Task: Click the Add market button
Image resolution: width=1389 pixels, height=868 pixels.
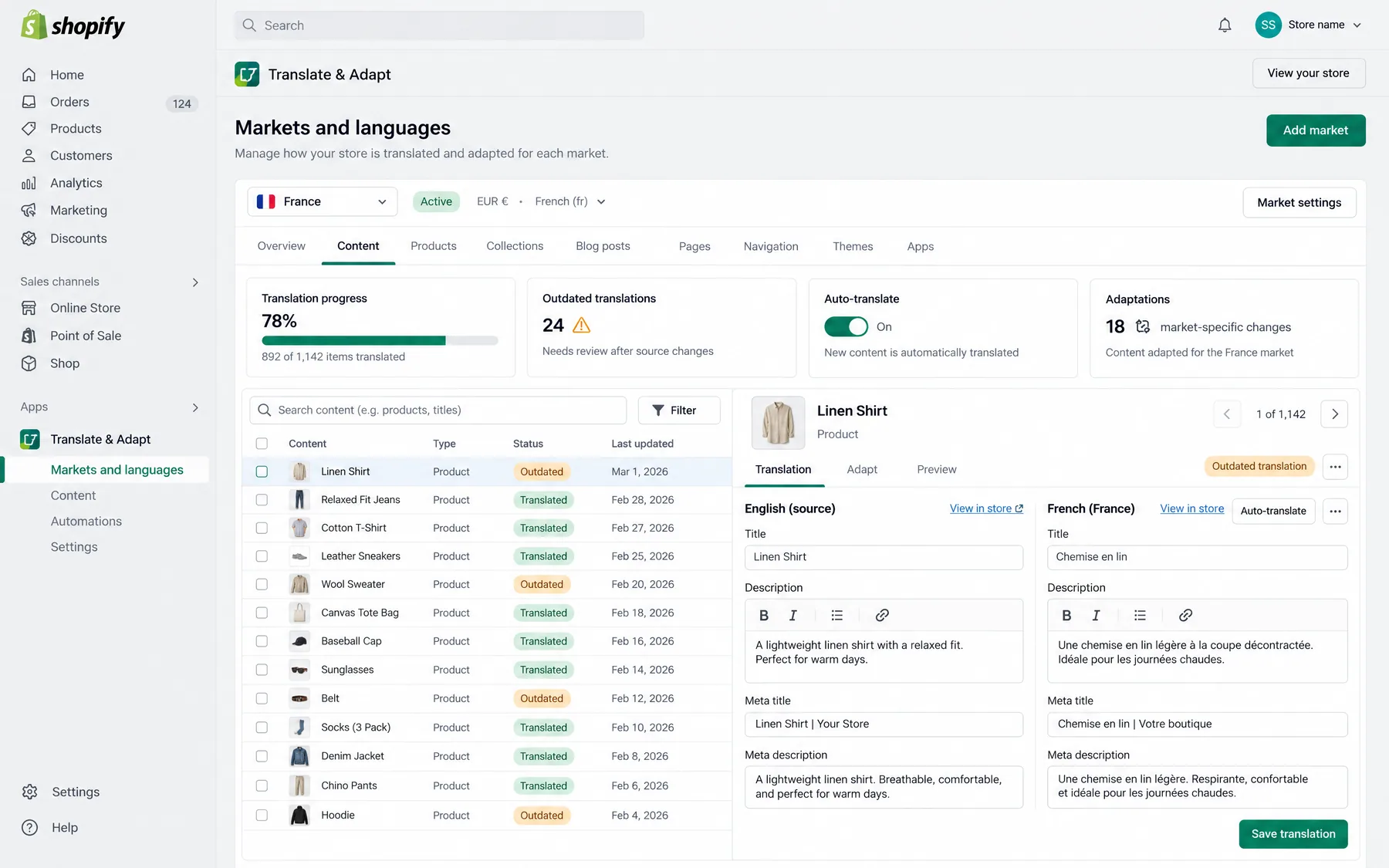Action: pyautogui.click(x=1316, y=130)
